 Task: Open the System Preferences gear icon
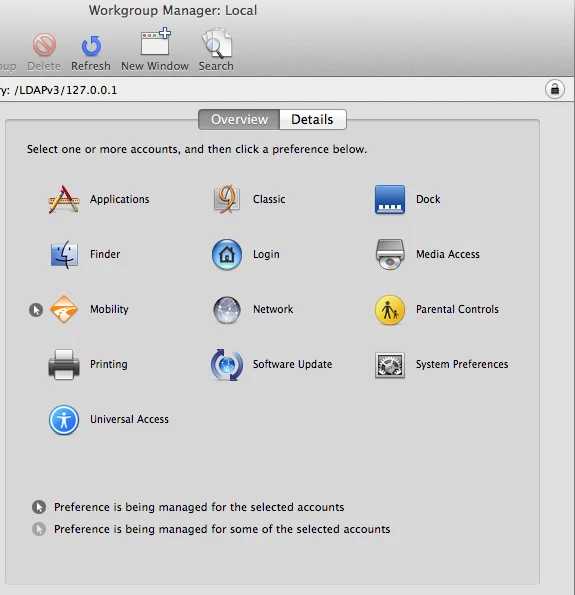coord(390,365)
